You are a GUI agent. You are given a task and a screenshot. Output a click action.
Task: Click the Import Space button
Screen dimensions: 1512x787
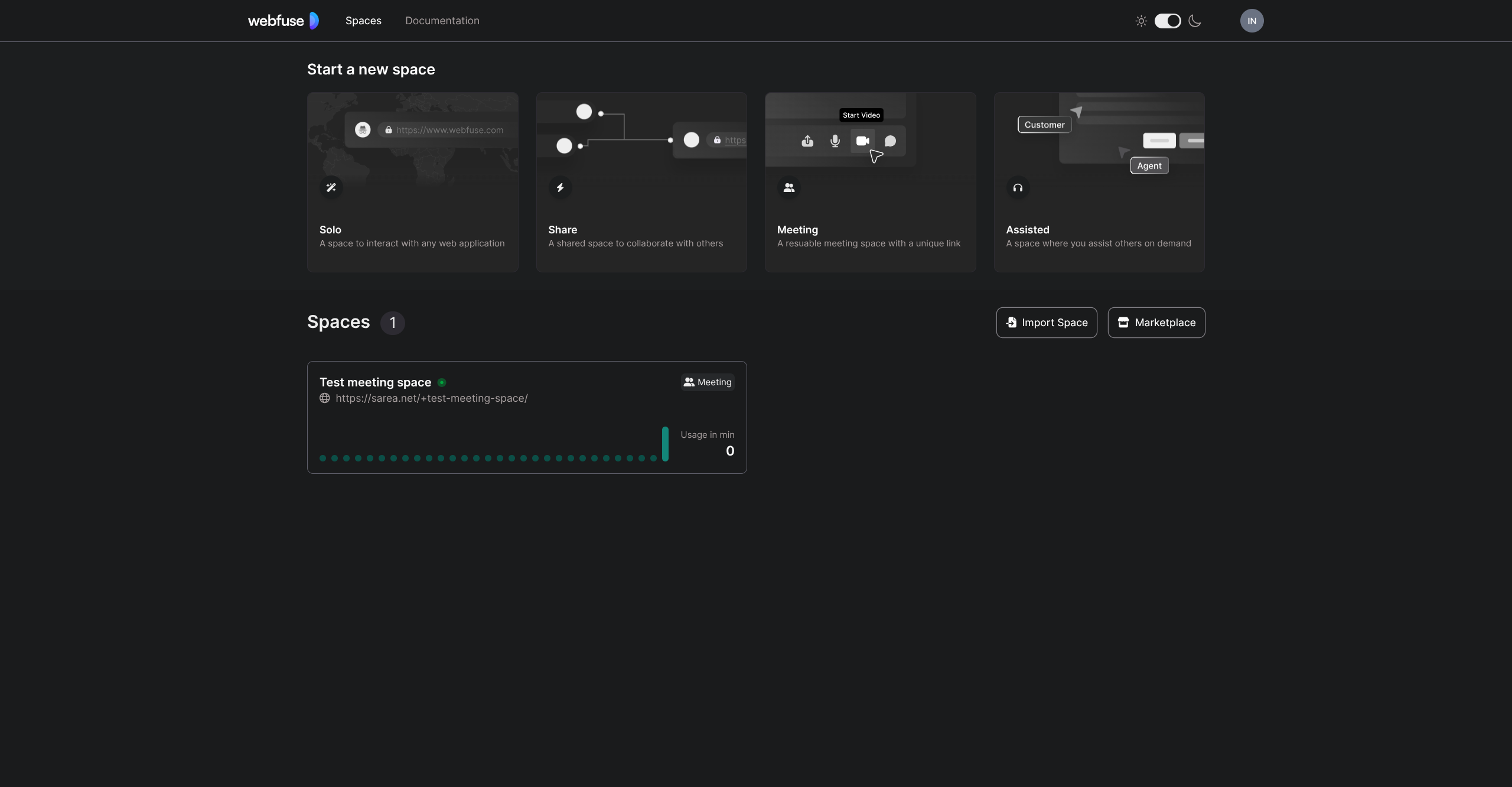click(x=1047, y=323)
